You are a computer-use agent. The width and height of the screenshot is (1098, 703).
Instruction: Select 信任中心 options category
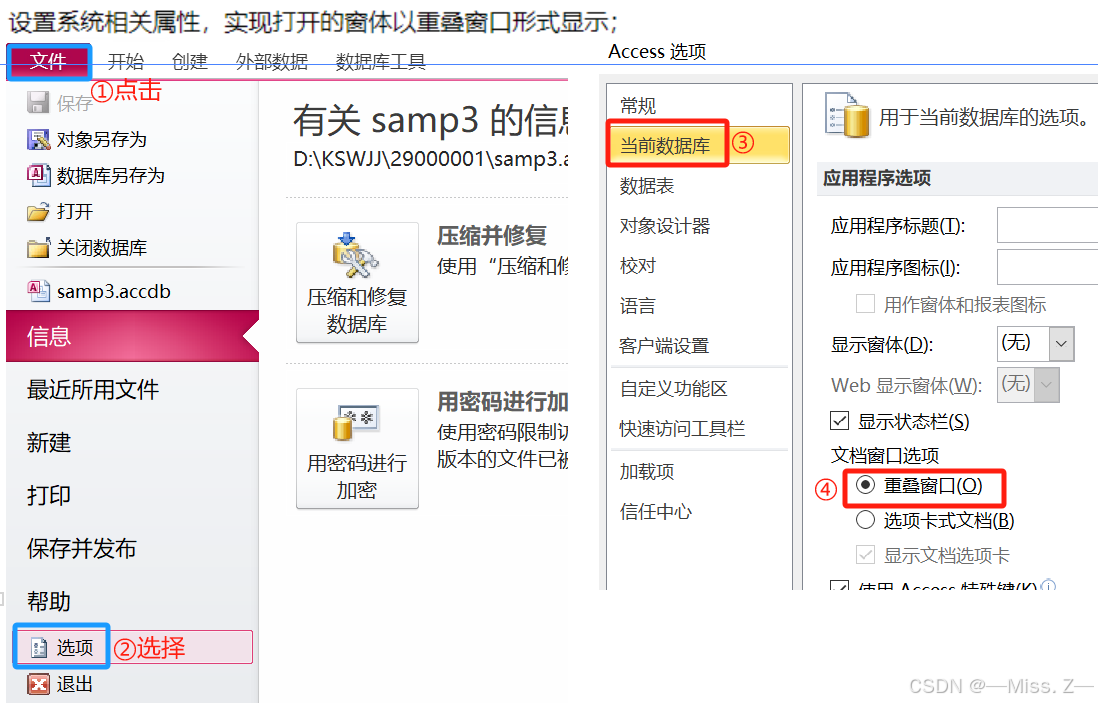[655, 511]
